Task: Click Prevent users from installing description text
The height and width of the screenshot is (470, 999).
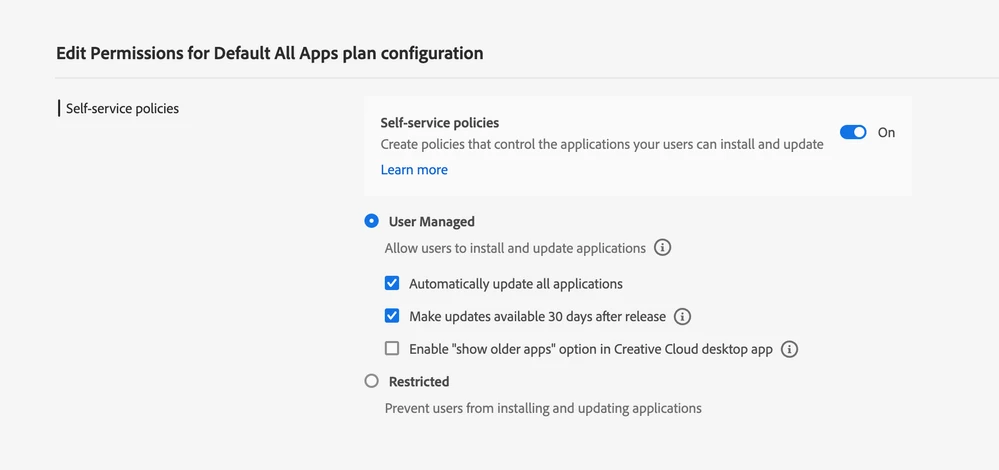Action: pos(543,408)
